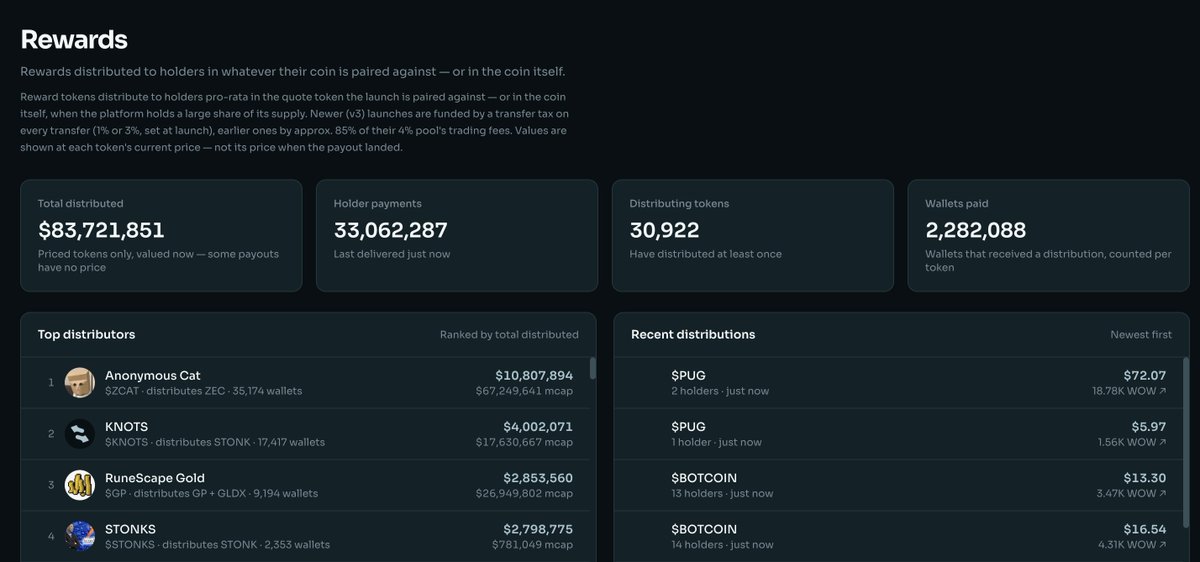Click rank number 4 in Top distributors
1200x562 pixels.
51,536
